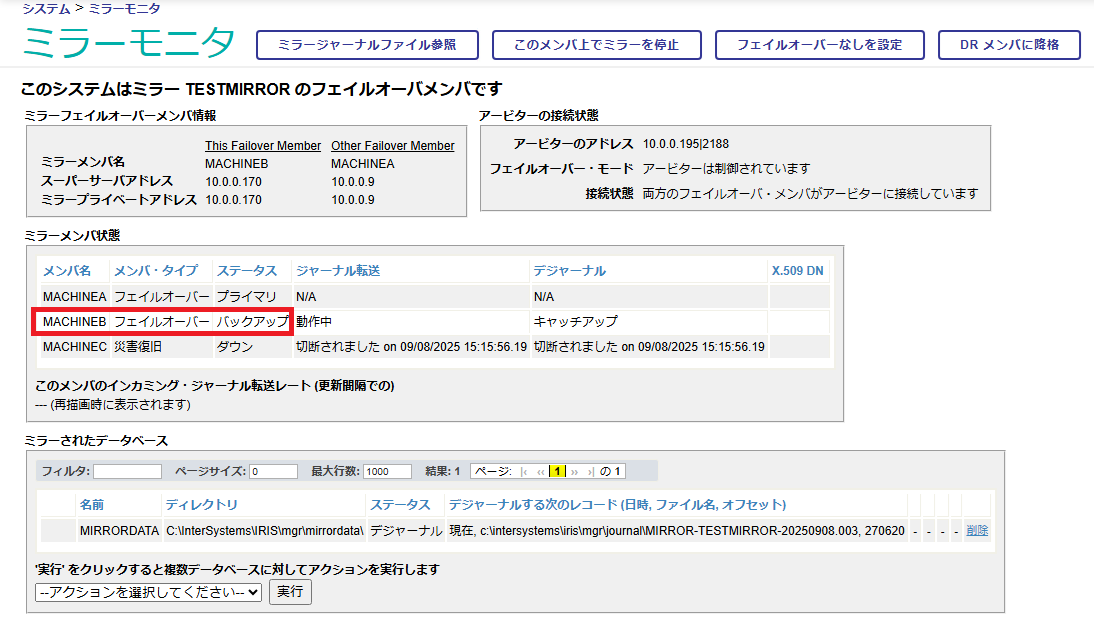Viewport: 1094px width, 628px height.
Task: Click the ディレクトリ column header
Action: pyautogui.click(x=201, y=505)
